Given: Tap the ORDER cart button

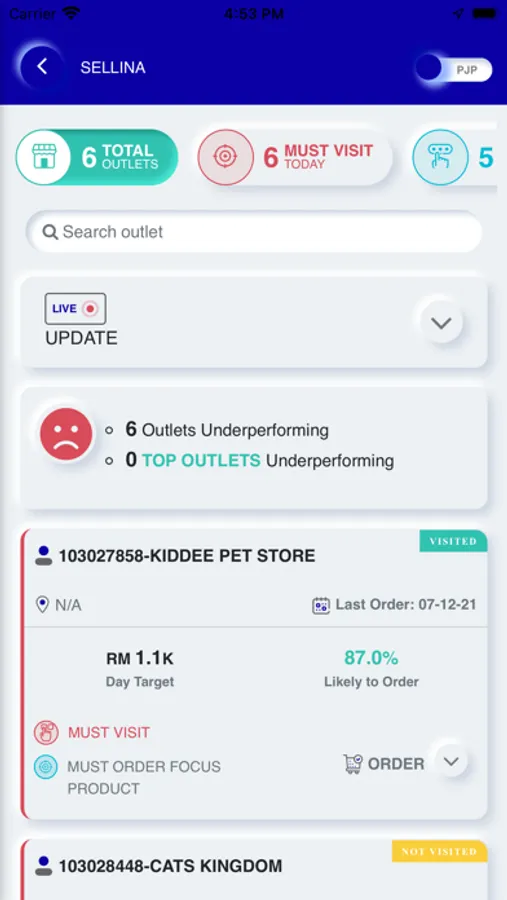Looking at the screenshot, I should tap(384, 763).
